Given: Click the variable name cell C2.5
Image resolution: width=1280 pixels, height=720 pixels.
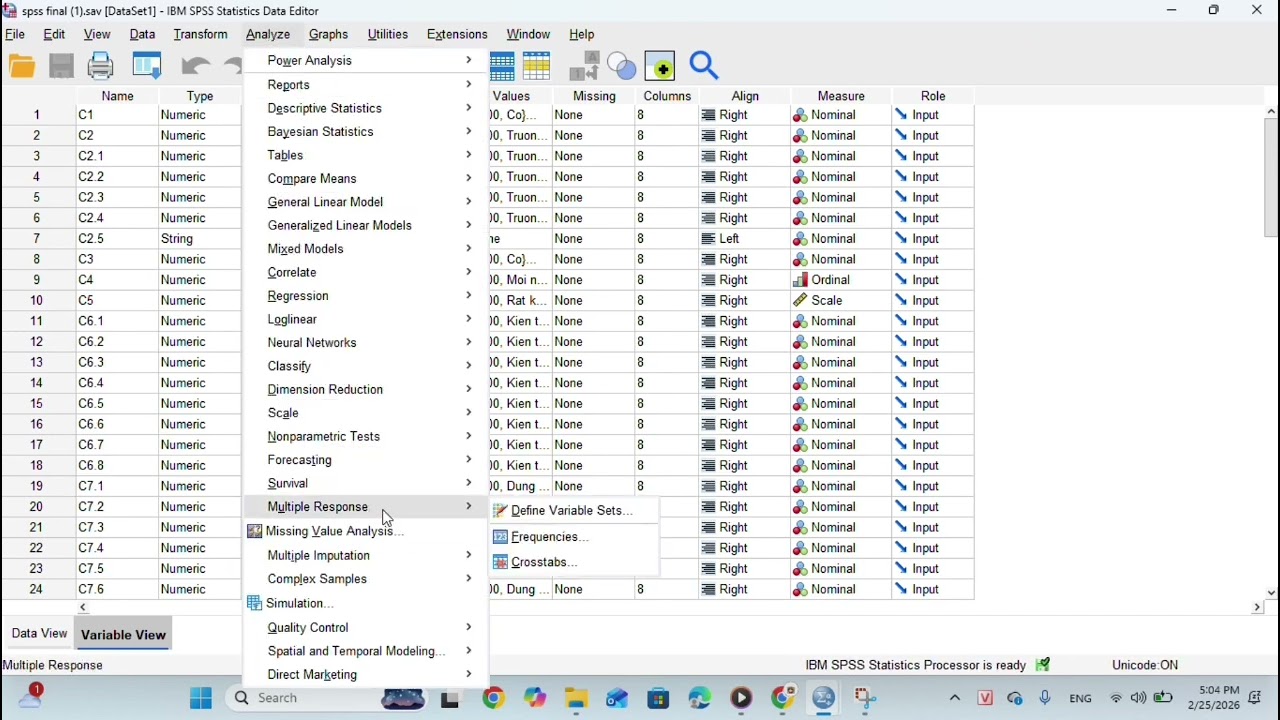Looking at the screenshot, I should tap(117, 239).
